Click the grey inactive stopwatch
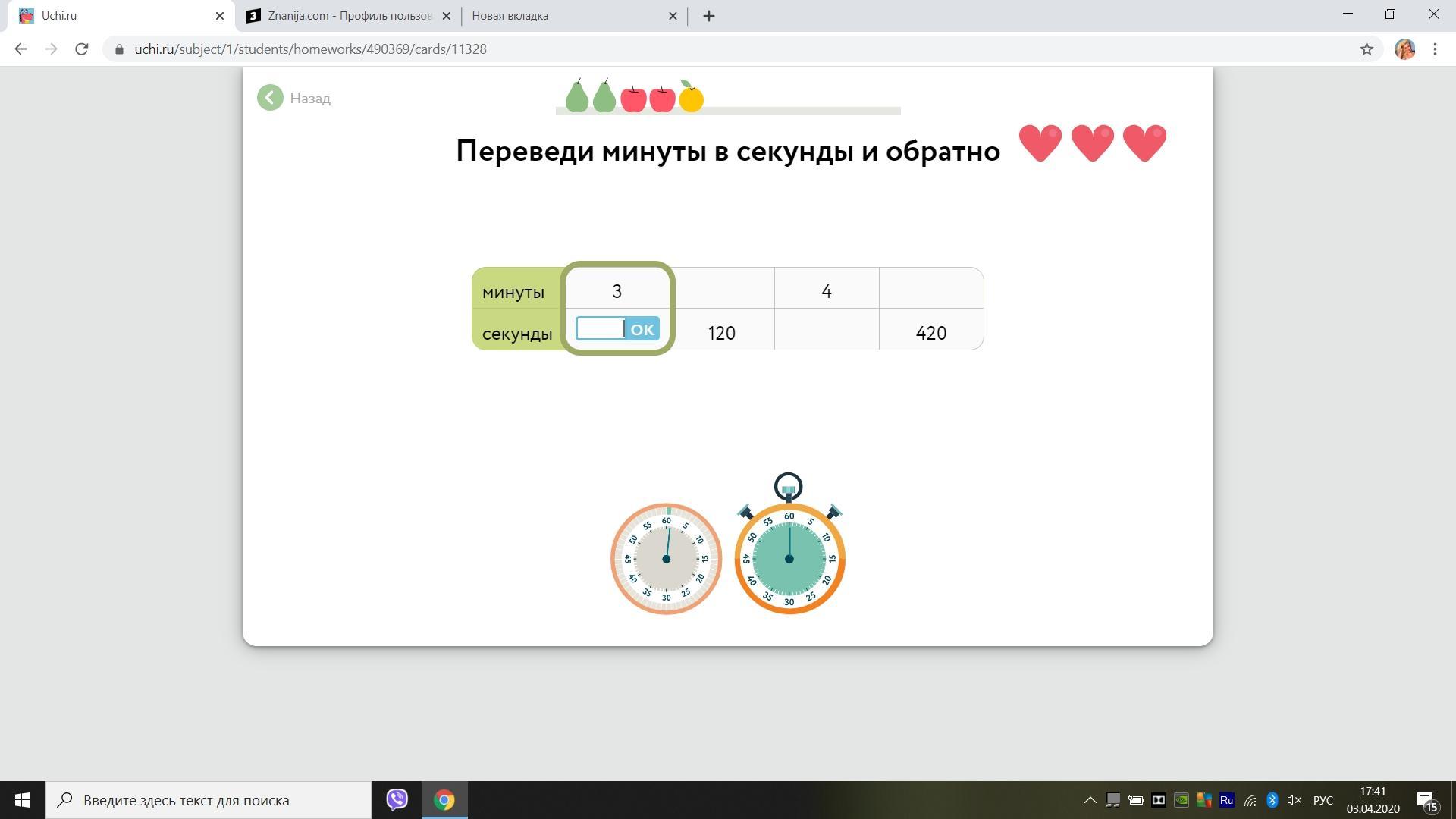 666,559
